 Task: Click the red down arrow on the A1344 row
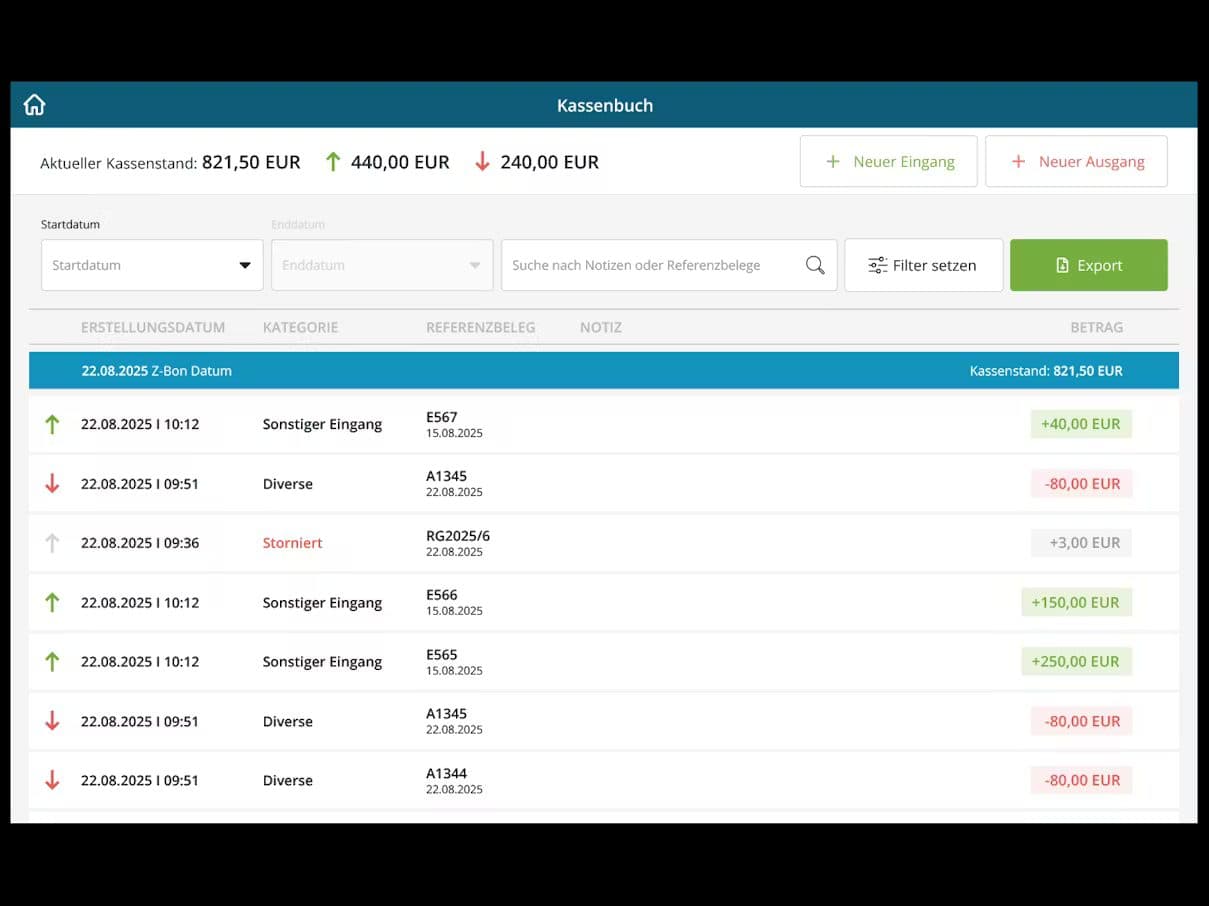pyautogui.click(x=52, y=780)
